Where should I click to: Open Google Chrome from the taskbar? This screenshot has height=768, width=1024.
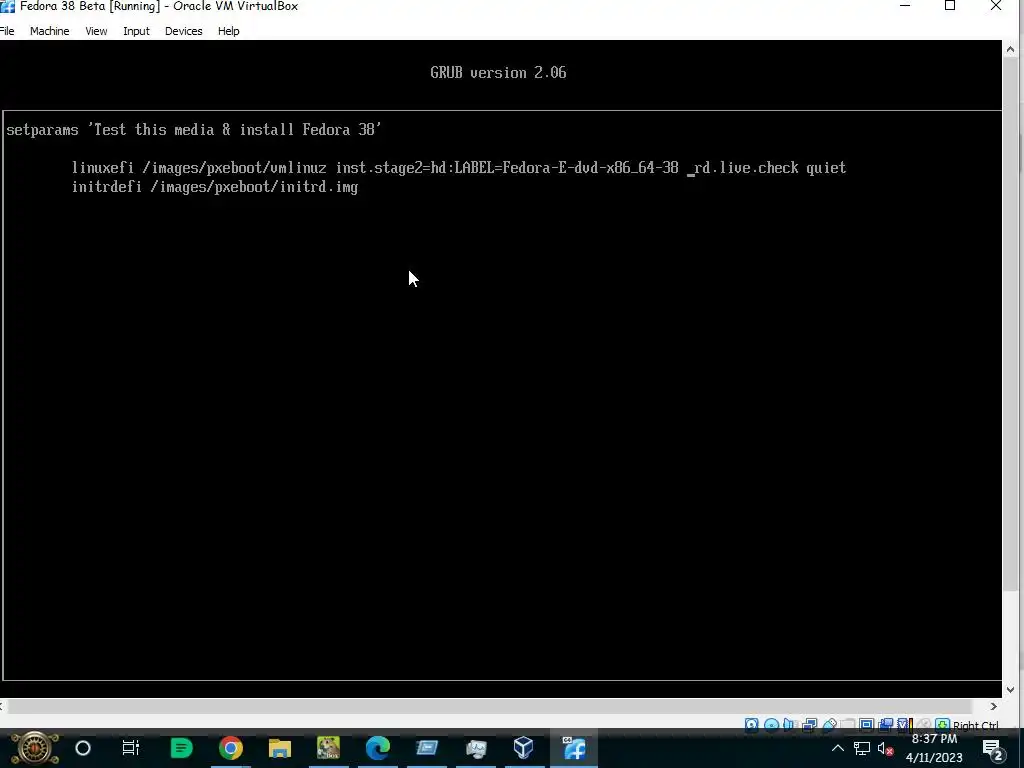point(231,748)
